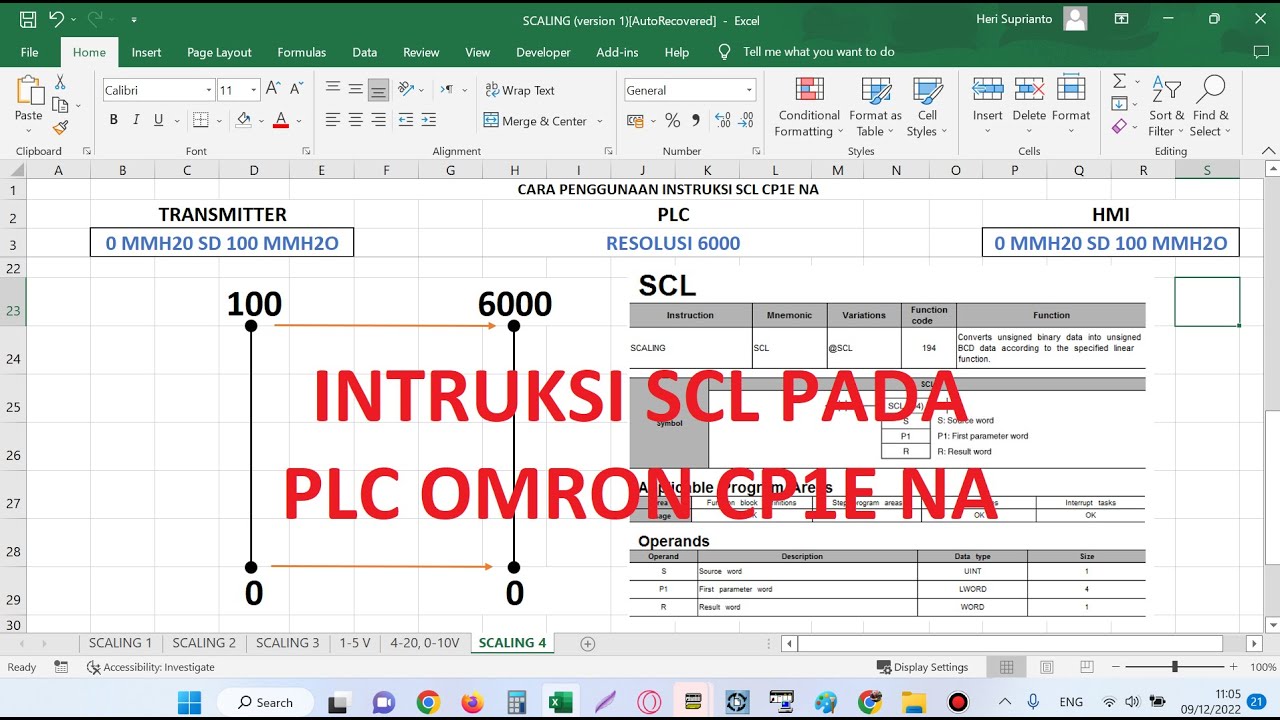Switch to the Data tab

[365, 52]
